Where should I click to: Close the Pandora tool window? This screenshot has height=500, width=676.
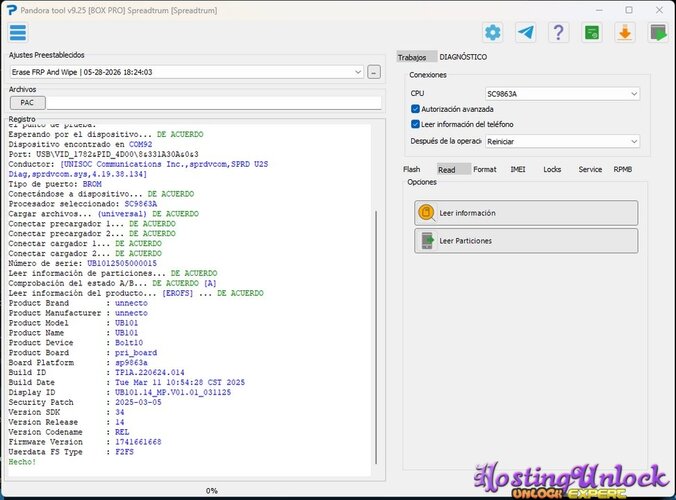click(x=659, y=10)
